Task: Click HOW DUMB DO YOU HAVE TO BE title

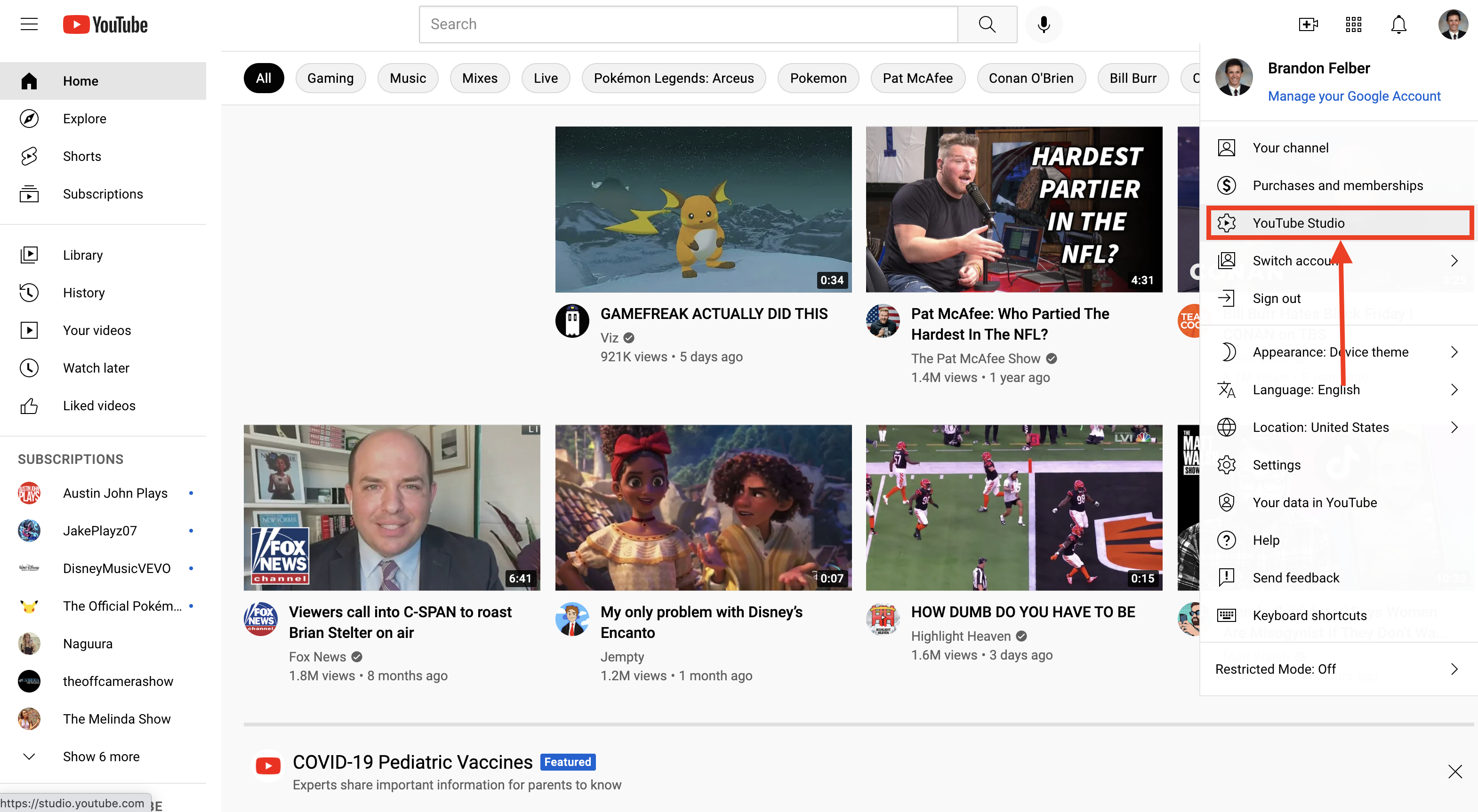Action: [x=1023, y=612]
